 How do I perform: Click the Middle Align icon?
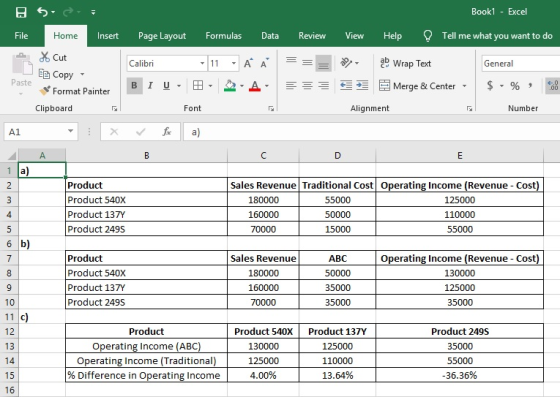click(307, 63)
